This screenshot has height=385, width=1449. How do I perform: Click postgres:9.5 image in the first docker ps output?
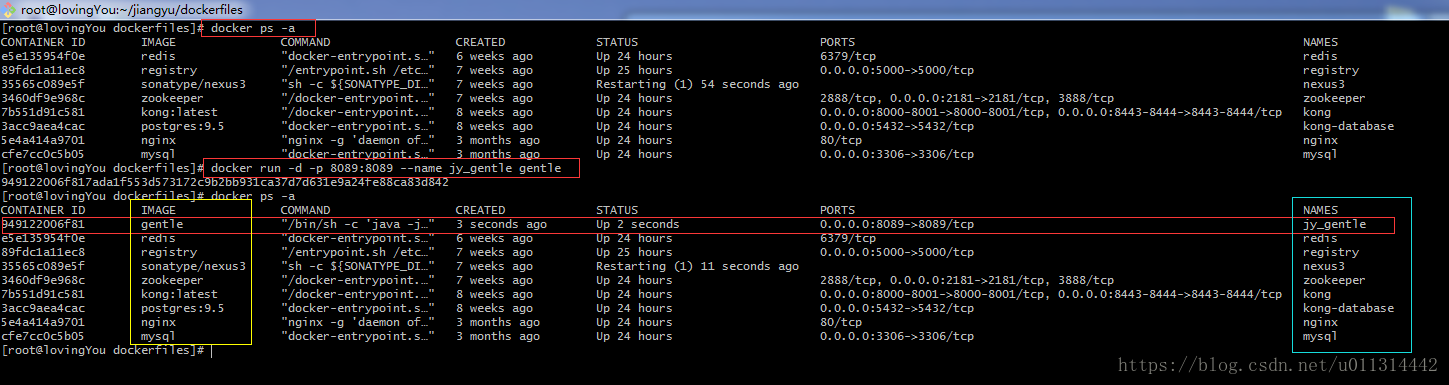tap(183, 126)
